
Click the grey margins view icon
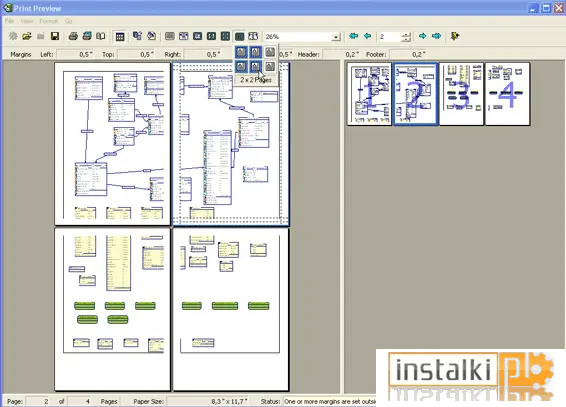point(170,36)
